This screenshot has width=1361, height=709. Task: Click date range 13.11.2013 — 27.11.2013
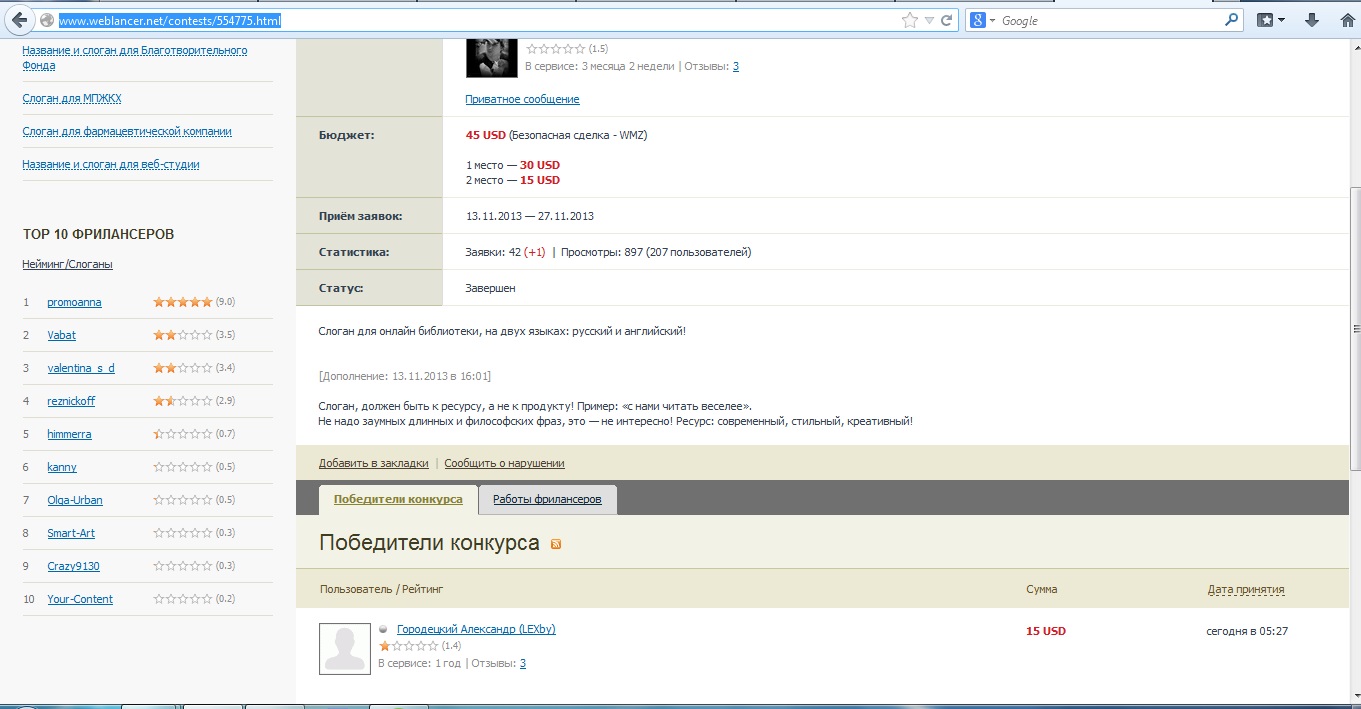[x=530, y=216]
